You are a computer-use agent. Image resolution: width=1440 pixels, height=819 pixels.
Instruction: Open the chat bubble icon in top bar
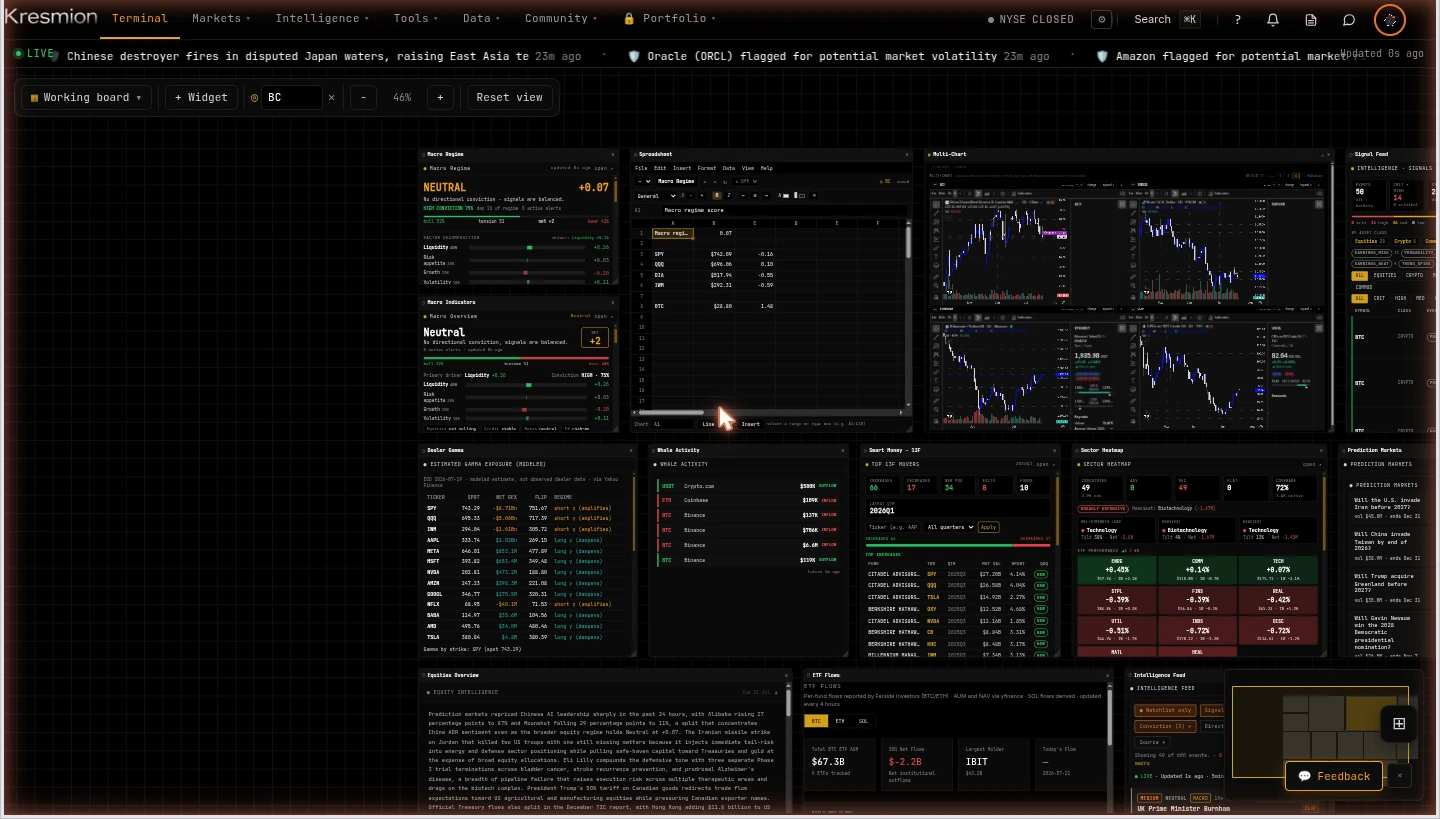1349,19
